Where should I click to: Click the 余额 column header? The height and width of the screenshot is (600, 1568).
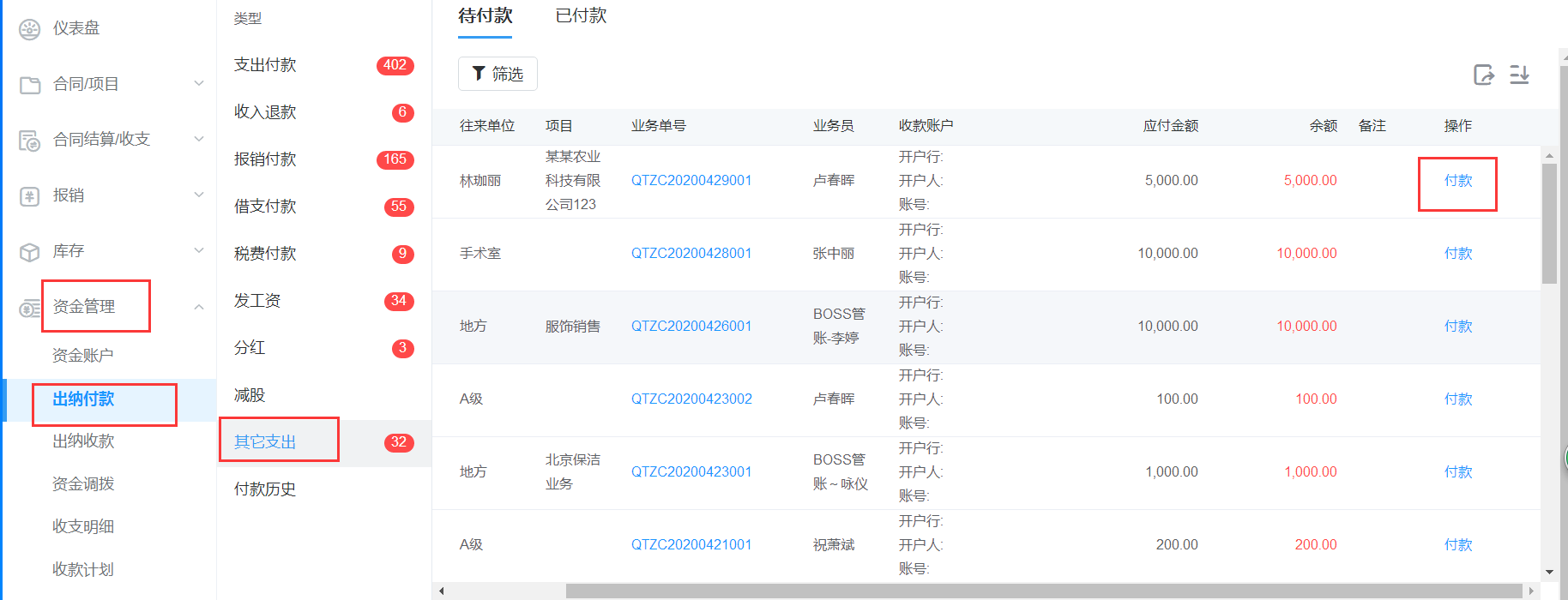click(x=1324, y=126)
